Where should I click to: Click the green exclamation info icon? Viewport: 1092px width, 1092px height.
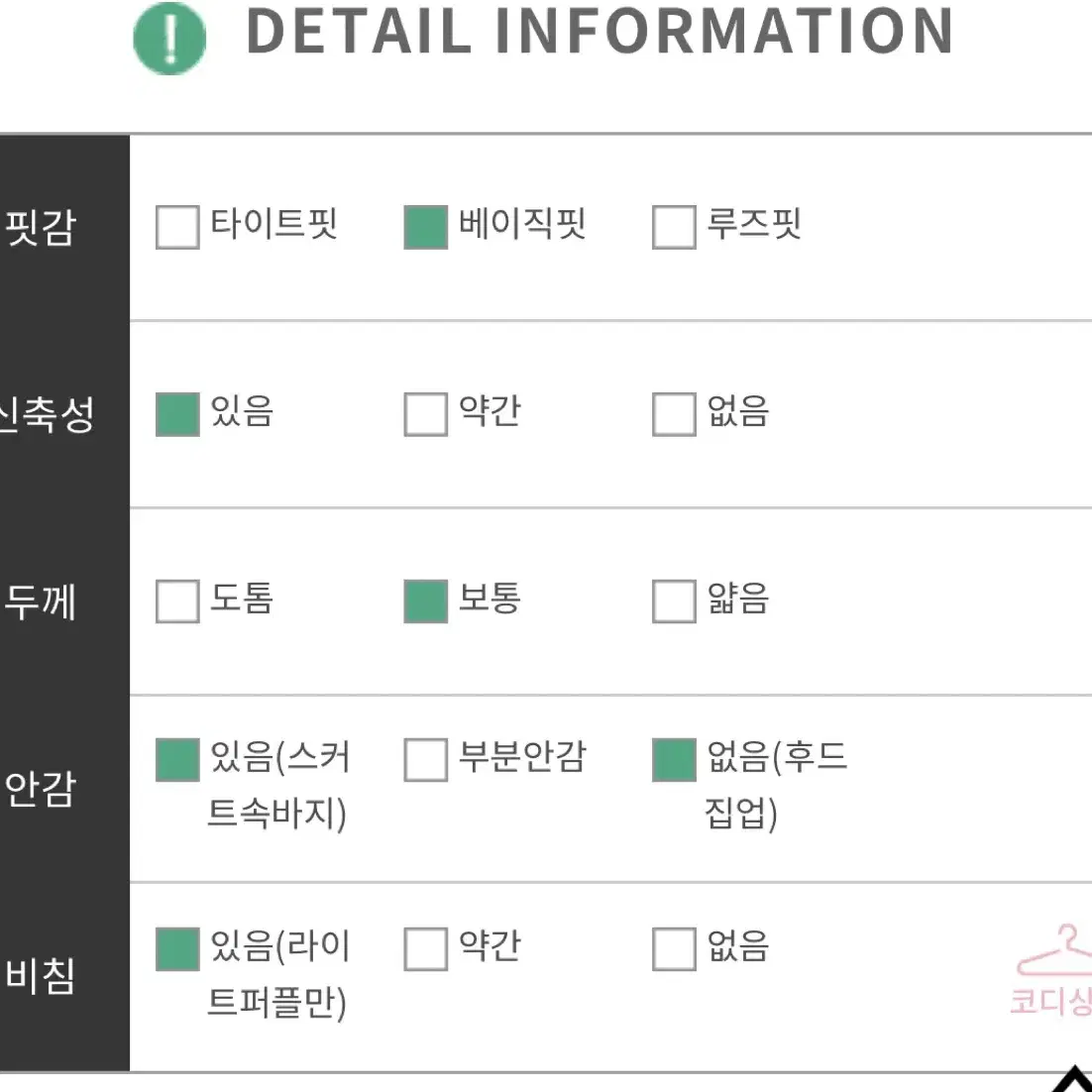click(x=169, y=39)
